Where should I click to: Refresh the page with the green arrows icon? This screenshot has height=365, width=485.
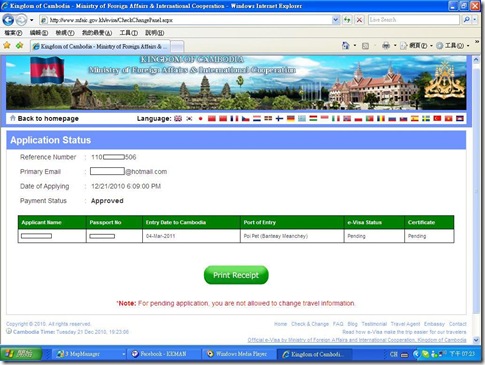click(x=347, y=20)
